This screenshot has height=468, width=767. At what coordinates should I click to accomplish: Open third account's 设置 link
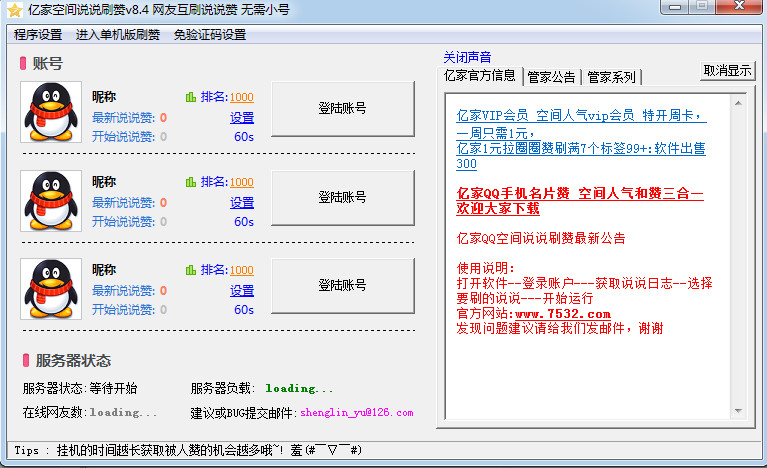click(242, 291)
